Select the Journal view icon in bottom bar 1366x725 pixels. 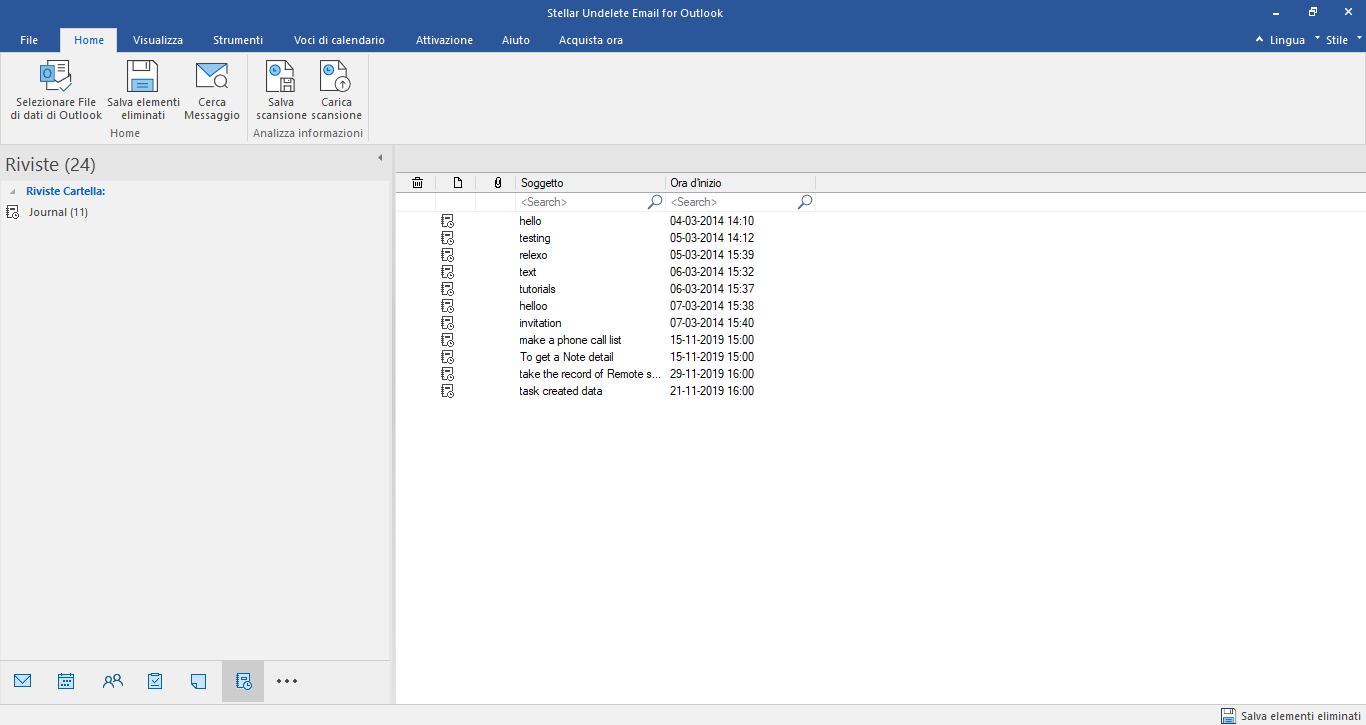(243, 681)
